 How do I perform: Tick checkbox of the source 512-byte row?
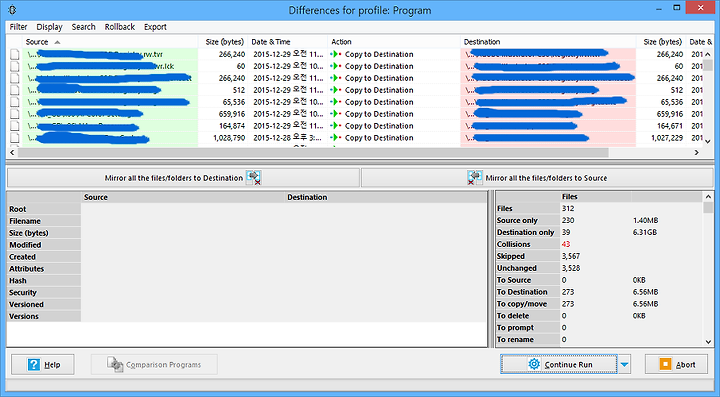15,90
